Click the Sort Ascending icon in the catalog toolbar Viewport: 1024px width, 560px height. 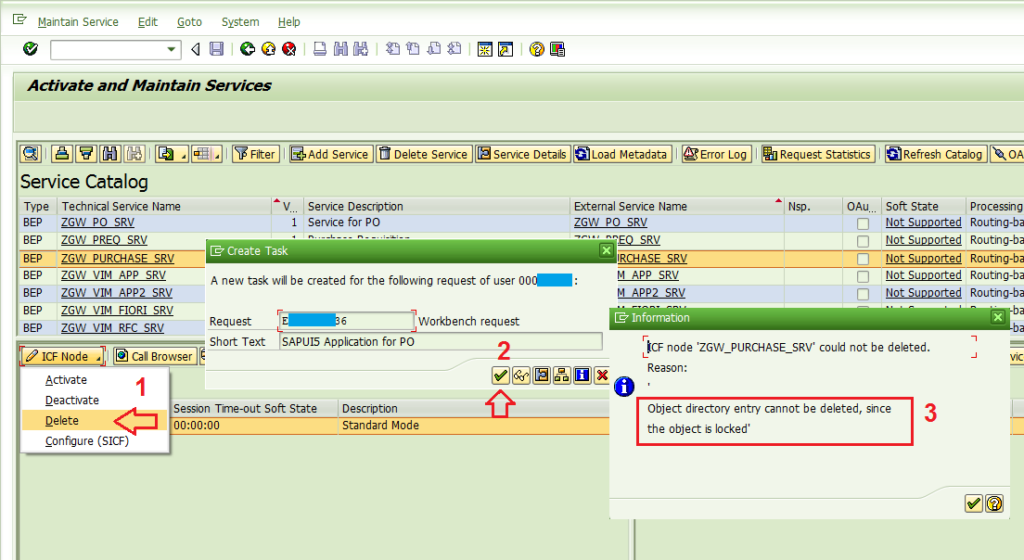[62, 154]
